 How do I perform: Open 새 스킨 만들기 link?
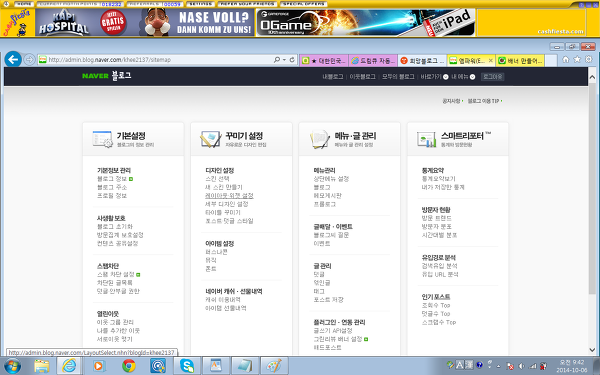point(224,187)
